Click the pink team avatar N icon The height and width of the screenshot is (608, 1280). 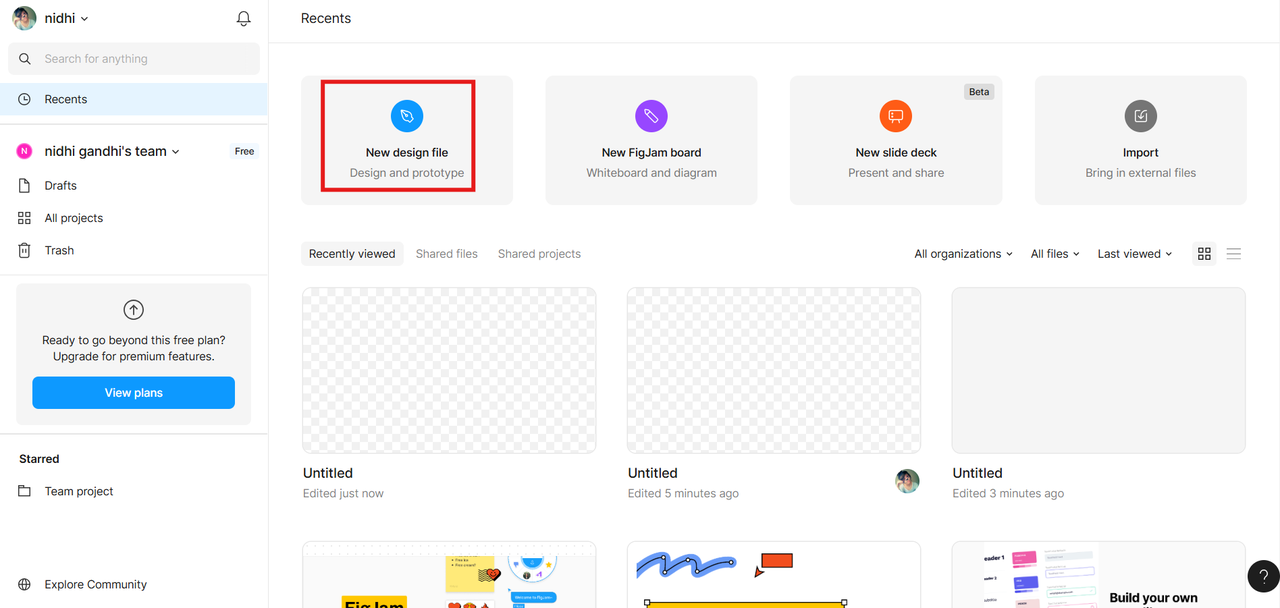coord(25,151)
